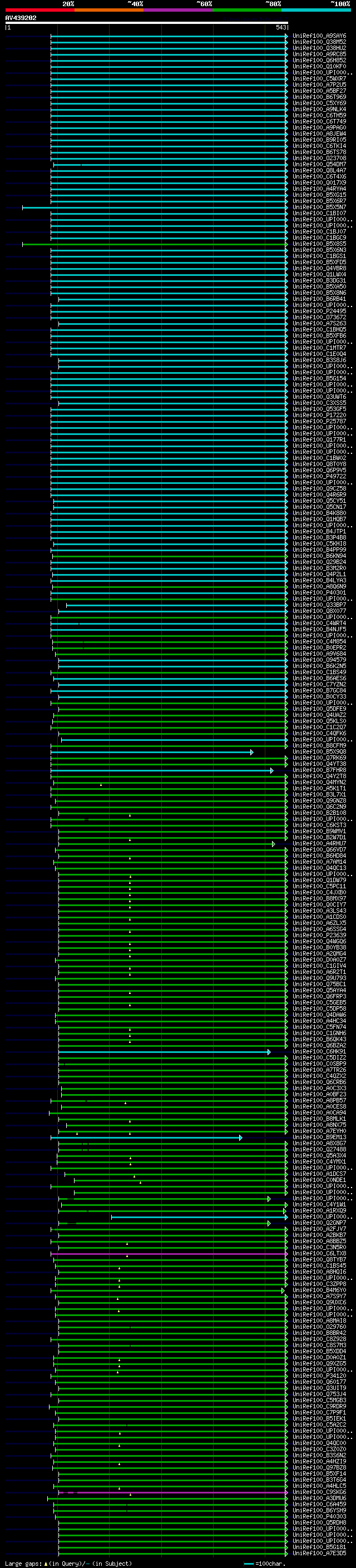This screenshot has height=1568, width=356.
Task: Click the green ~80% identity legend segment
Action: click(247, 10)
